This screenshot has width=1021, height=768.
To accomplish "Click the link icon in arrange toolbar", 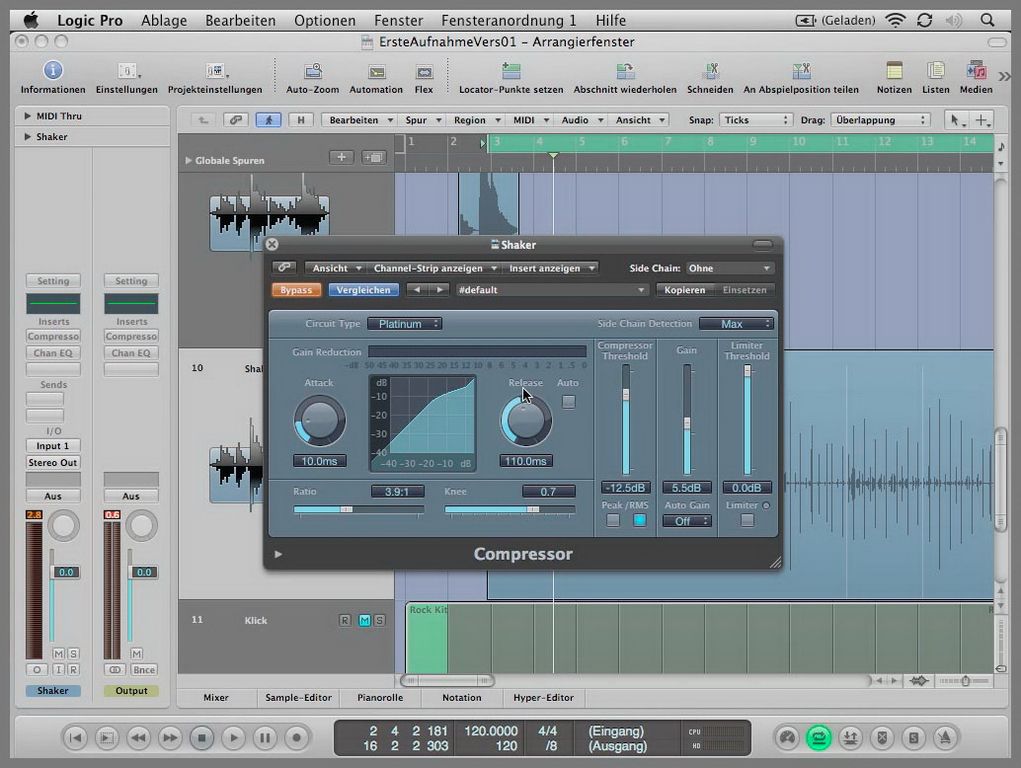I will click(x=236, y=120).
